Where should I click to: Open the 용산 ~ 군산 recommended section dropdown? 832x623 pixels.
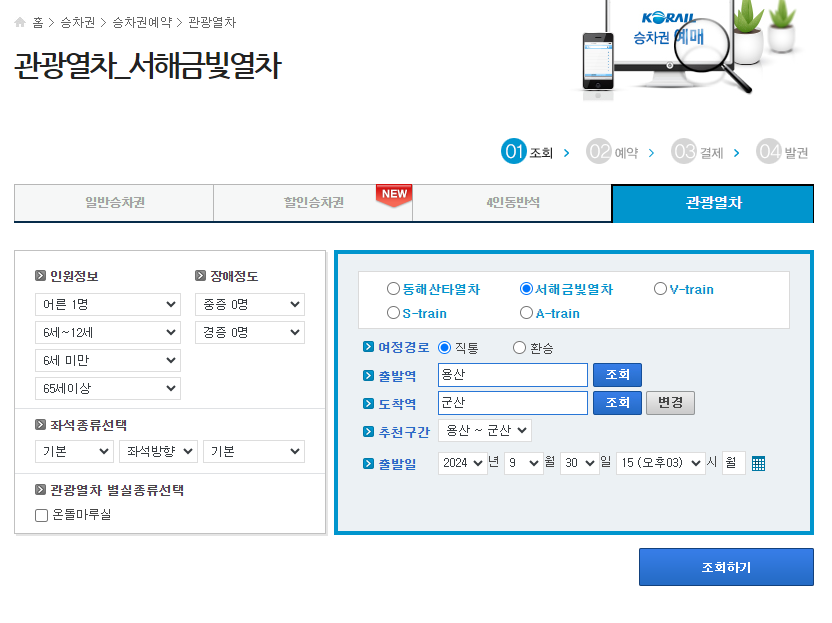point(484,430)
